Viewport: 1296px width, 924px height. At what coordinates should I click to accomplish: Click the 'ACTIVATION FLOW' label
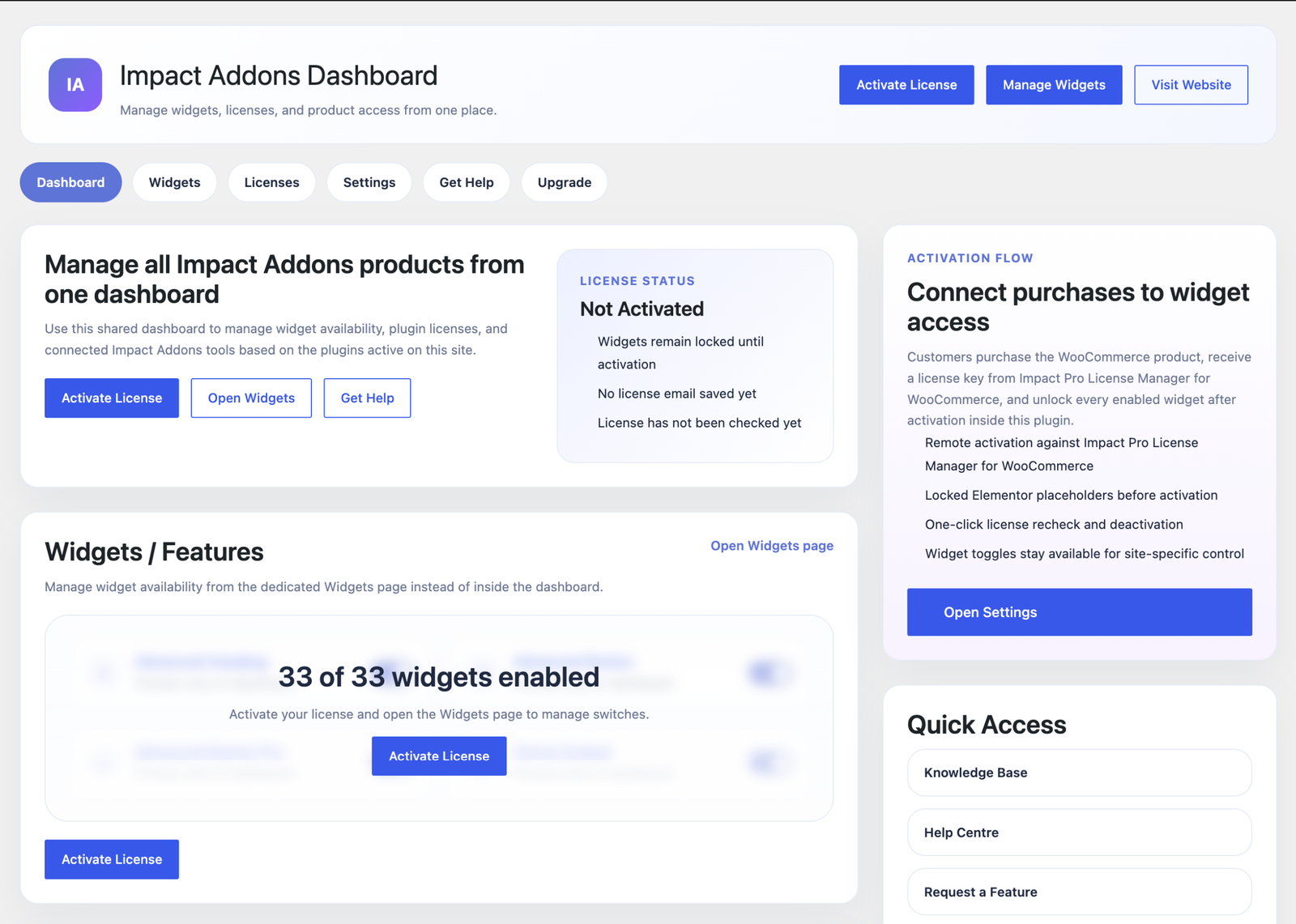[970, 258]
